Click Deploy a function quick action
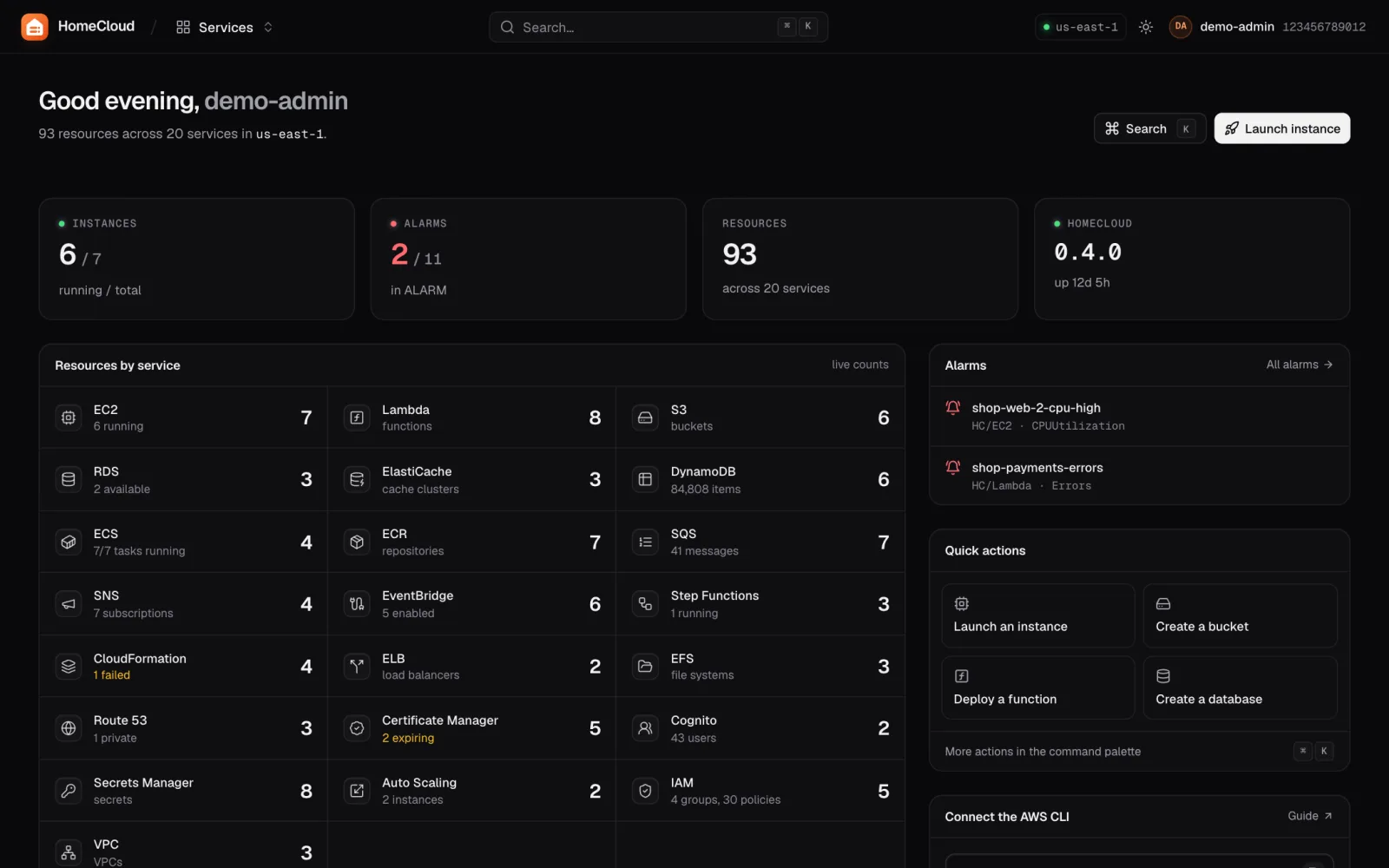 (1038, 687)
